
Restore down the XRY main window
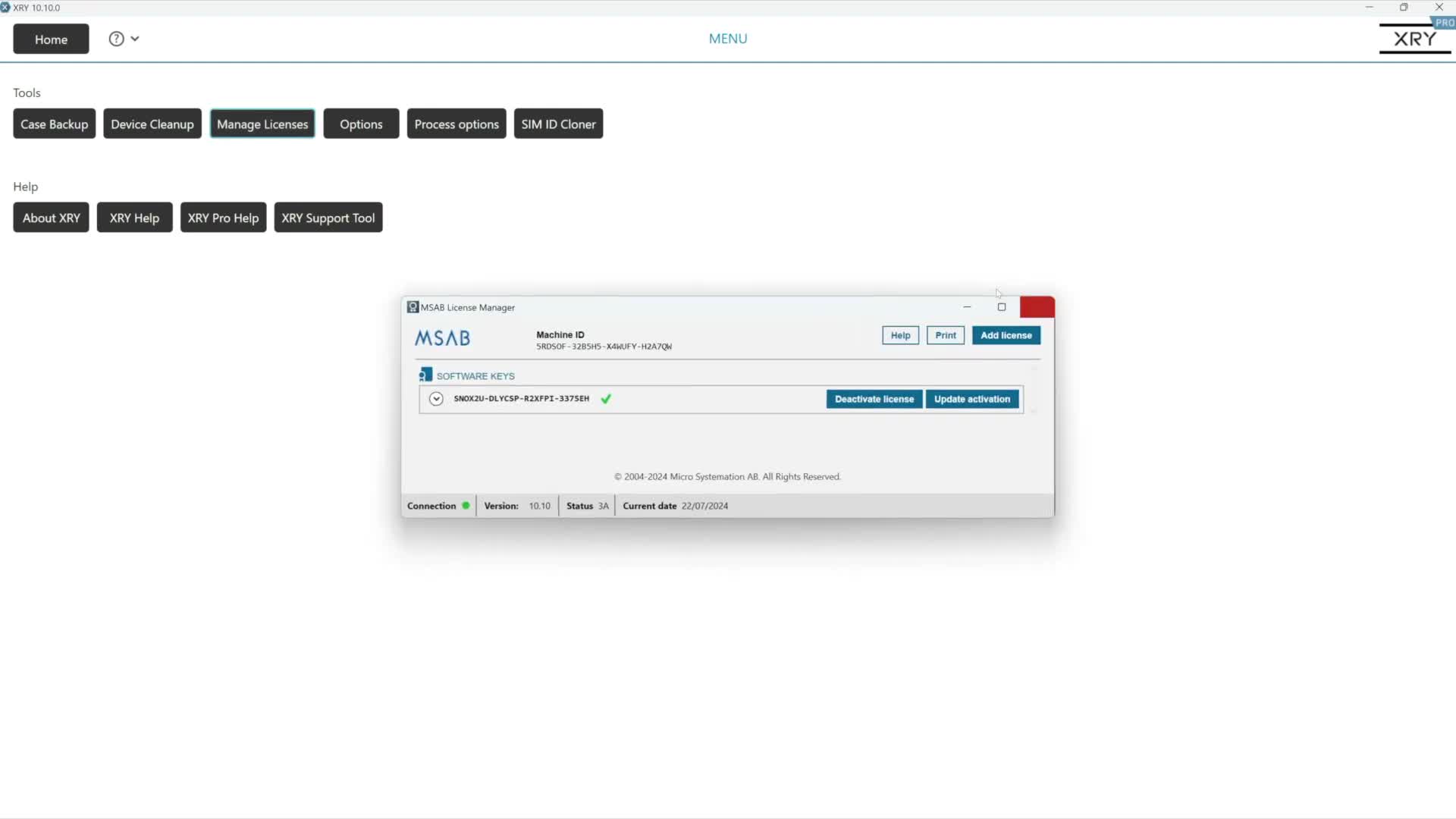click(x=1404, y=8)
